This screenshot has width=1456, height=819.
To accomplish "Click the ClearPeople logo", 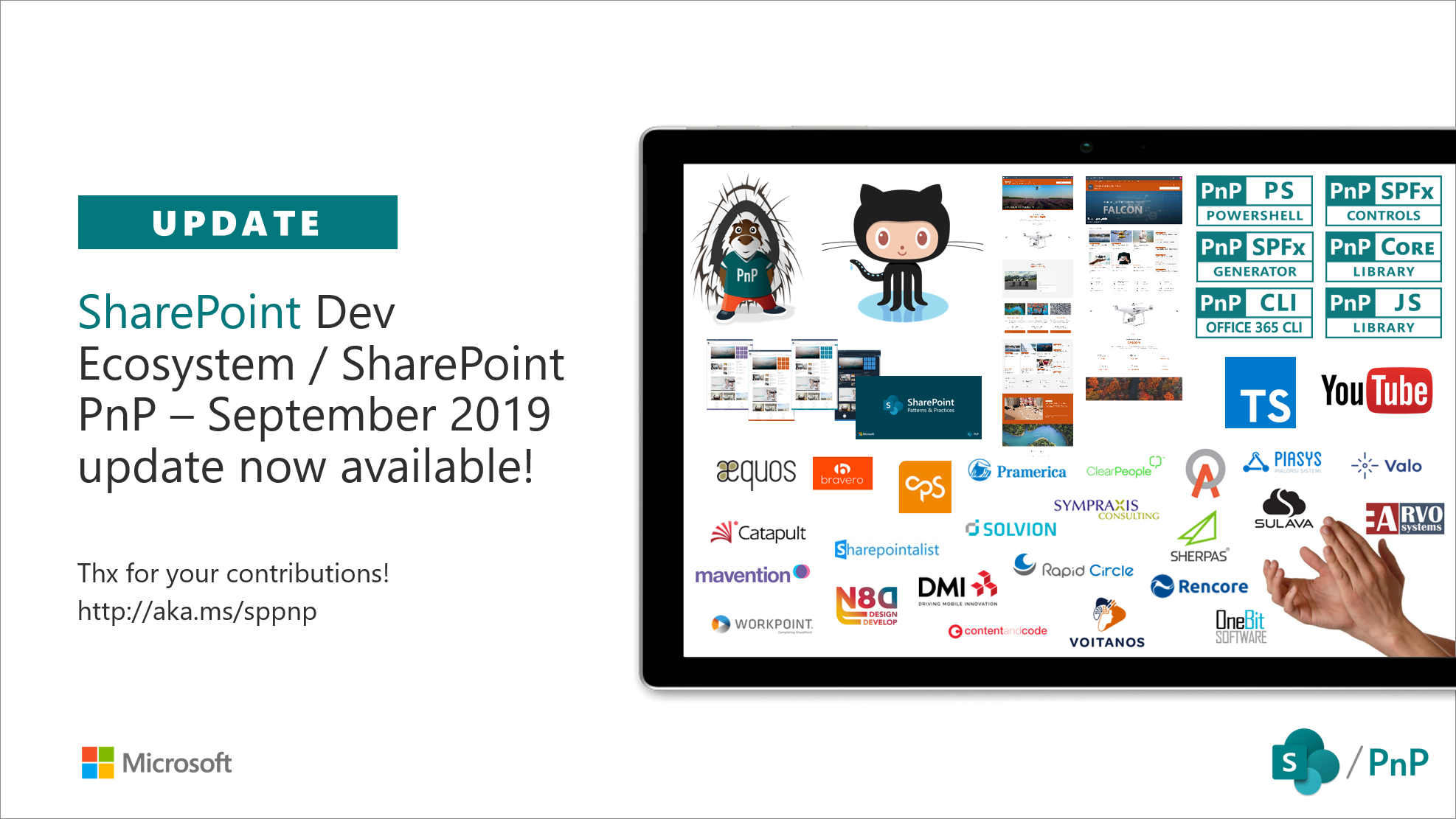I will coord(1124,468).
